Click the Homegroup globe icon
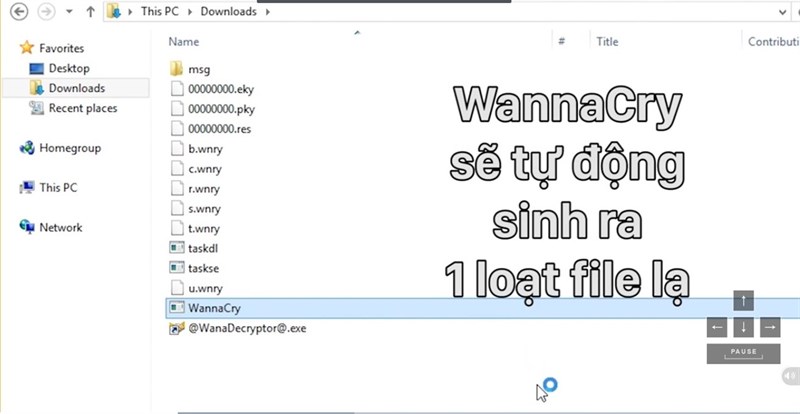Image resolution: width=800 pixels, height=414 pixels. (27, 148)
